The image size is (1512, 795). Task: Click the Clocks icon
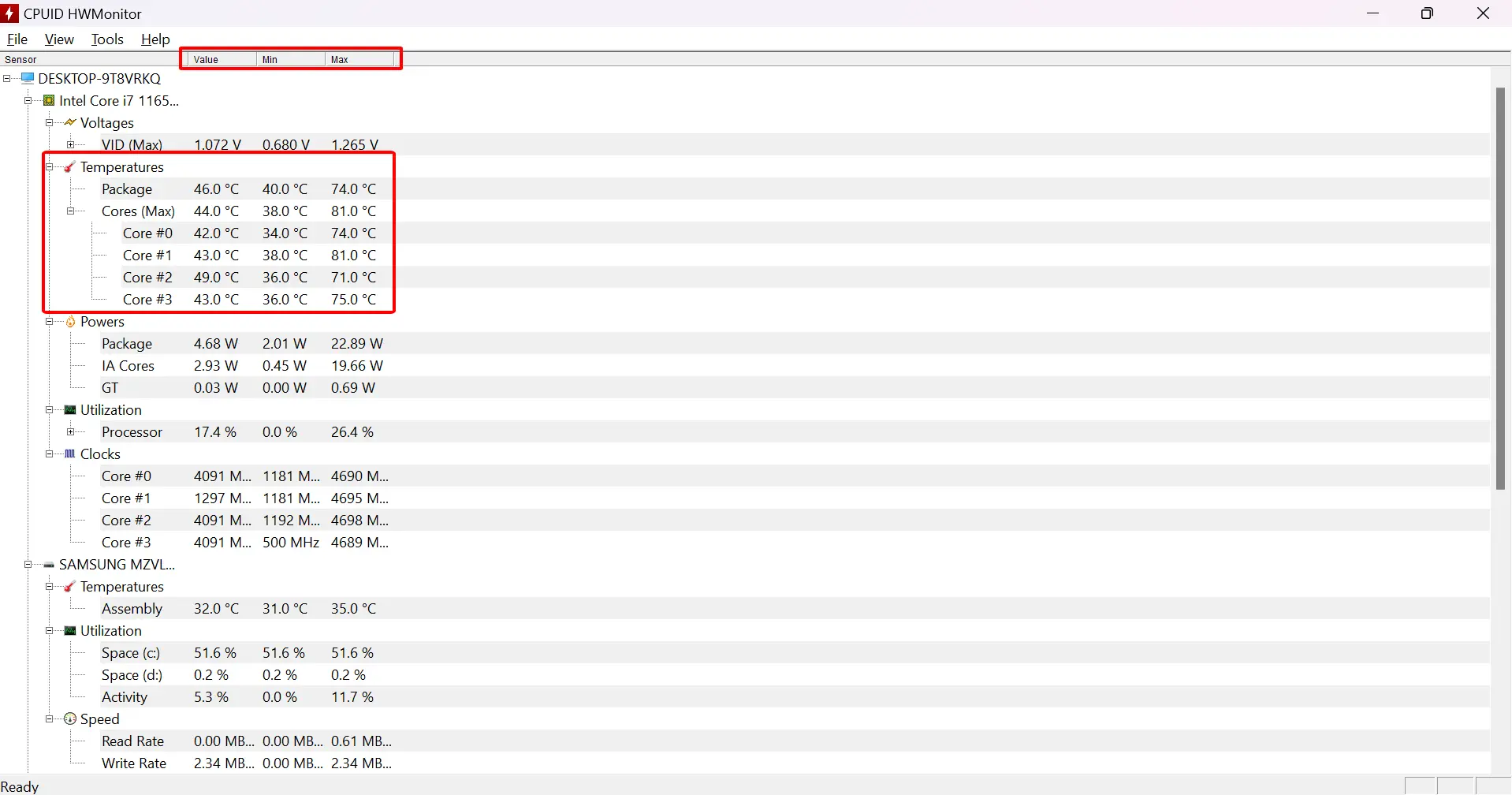(x=70, y=453)
